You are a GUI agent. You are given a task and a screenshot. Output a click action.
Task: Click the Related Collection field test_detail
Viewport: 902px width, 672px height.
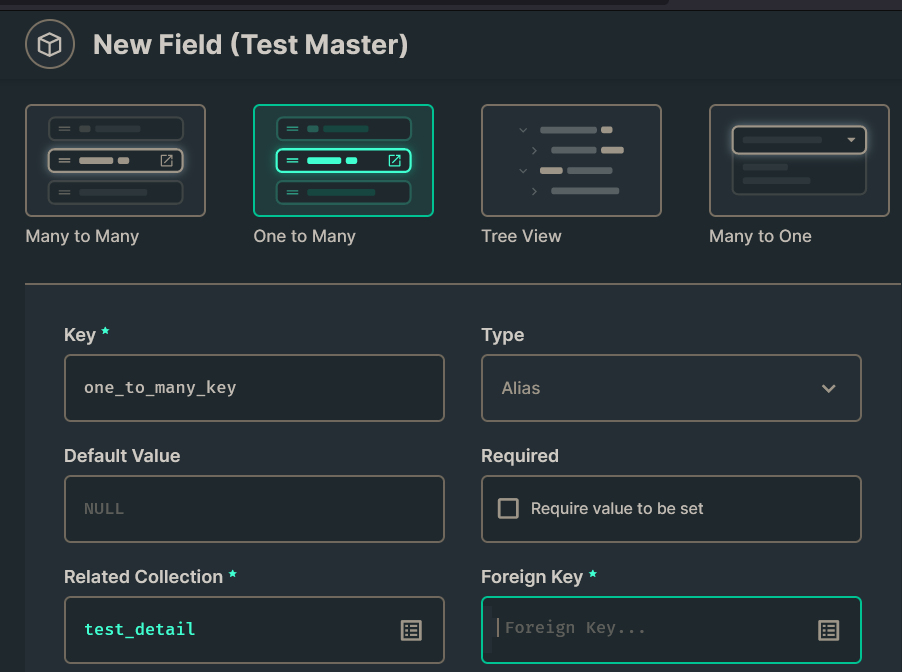[254, 630]
